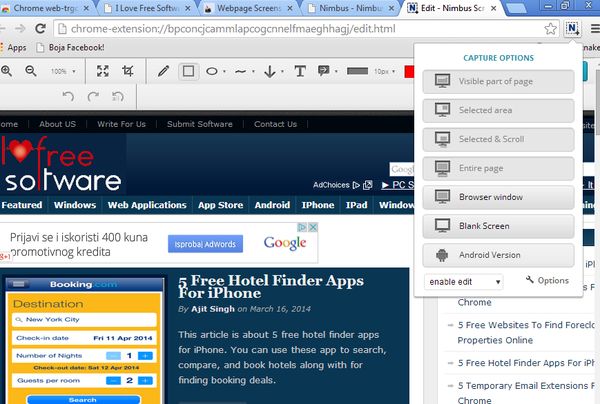
Task: Click the Featured category tab
Action: pos(22,205)
